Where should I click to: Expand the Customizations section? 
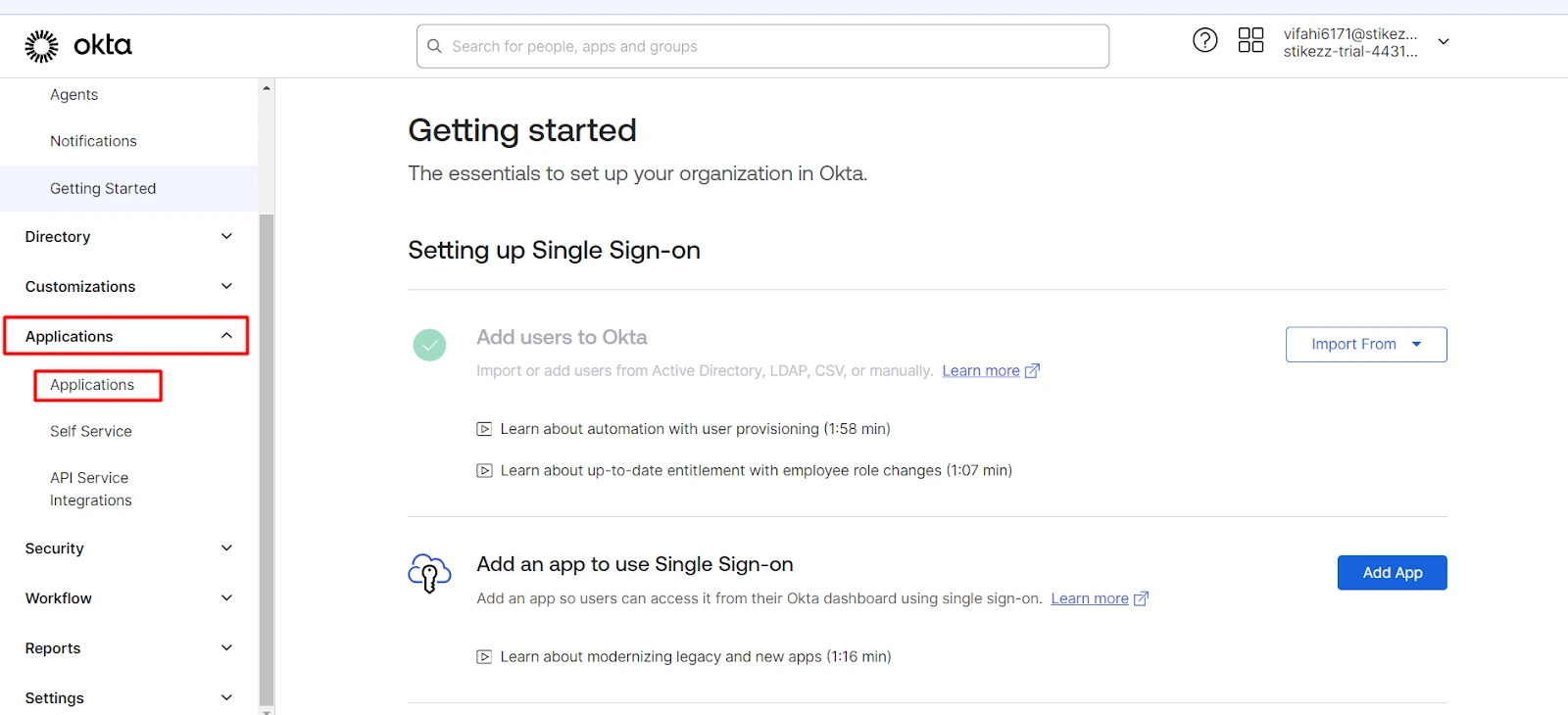[226, 286]
